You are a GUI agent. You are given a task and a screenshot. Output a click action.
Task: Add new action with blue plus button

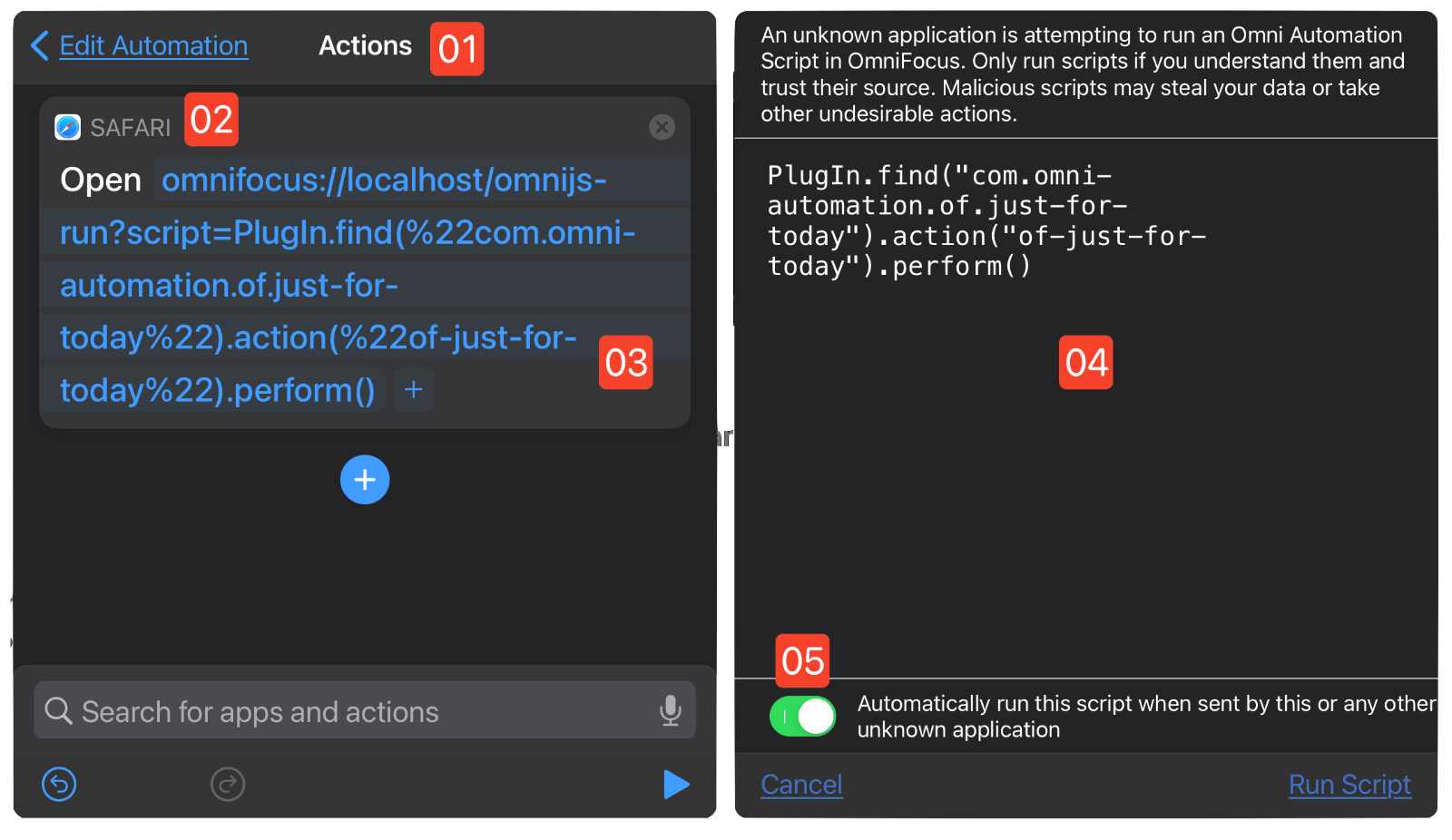pyautogui.click(x=365, y=479)
